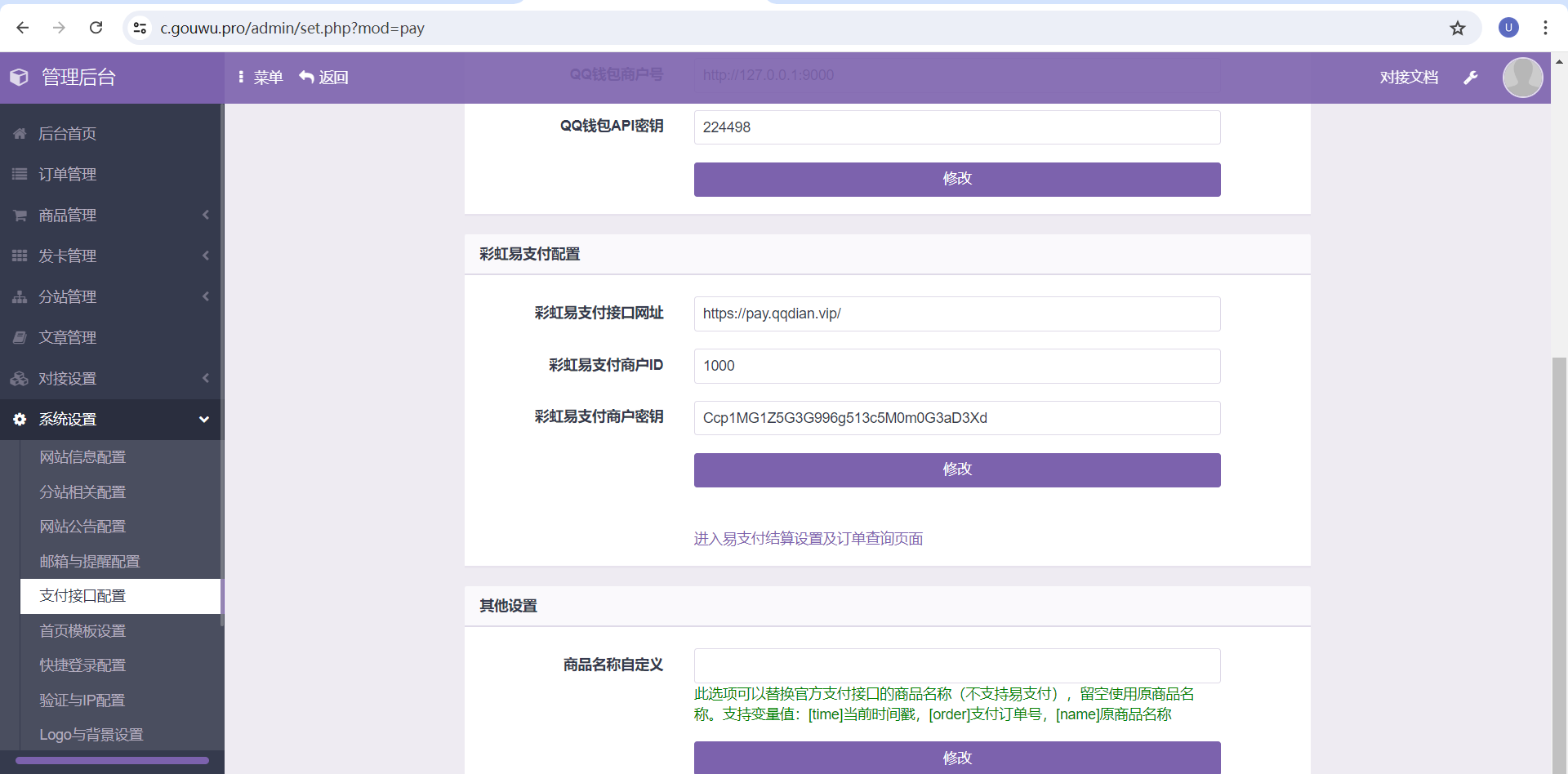
Task: Click the admin cube logo icon
Action: [19, 77]
